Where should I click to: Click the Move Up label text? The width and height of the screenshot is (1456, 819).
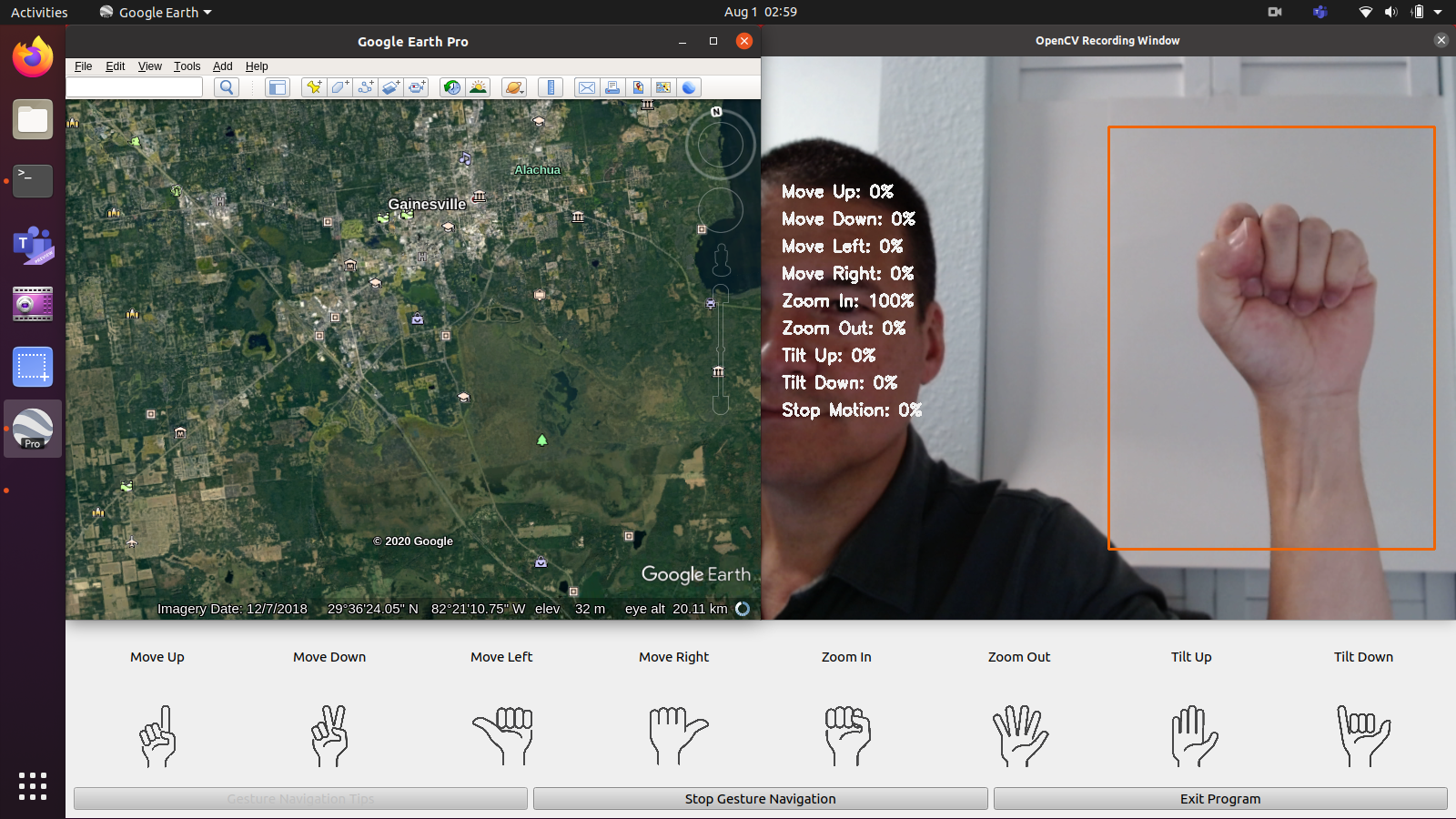(x=157, y=657)
